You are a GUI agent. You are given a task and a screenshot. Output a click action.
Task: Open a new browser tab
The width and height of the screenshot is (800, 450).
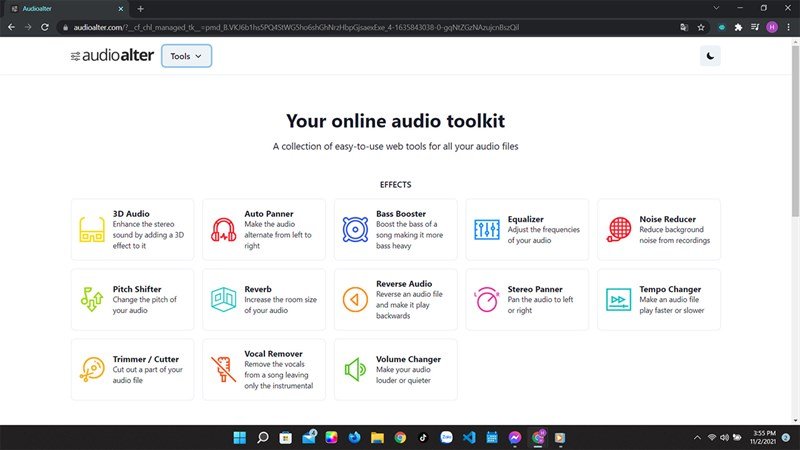(140, 8)
